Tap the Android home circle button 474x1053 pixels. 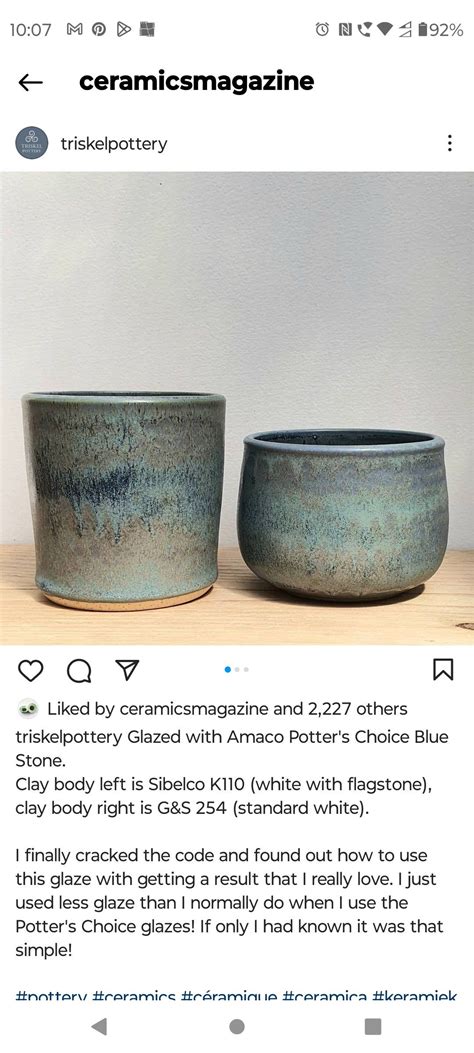[x=236, y=1026]
